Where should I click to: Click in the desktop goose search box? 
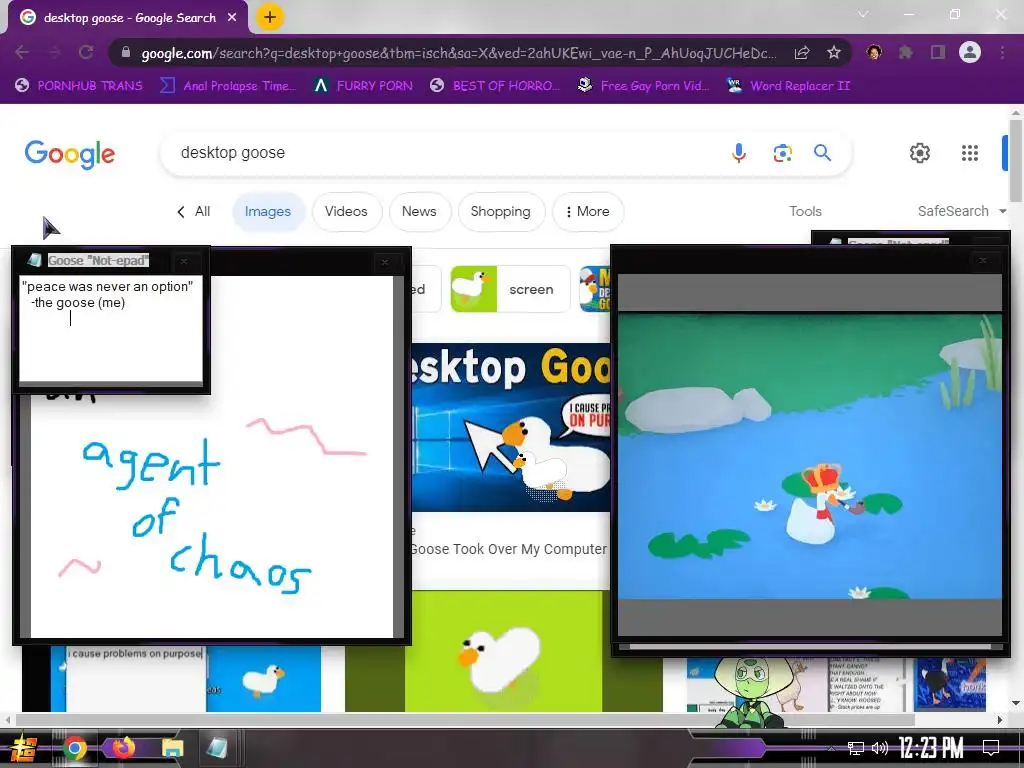[444, 153]
